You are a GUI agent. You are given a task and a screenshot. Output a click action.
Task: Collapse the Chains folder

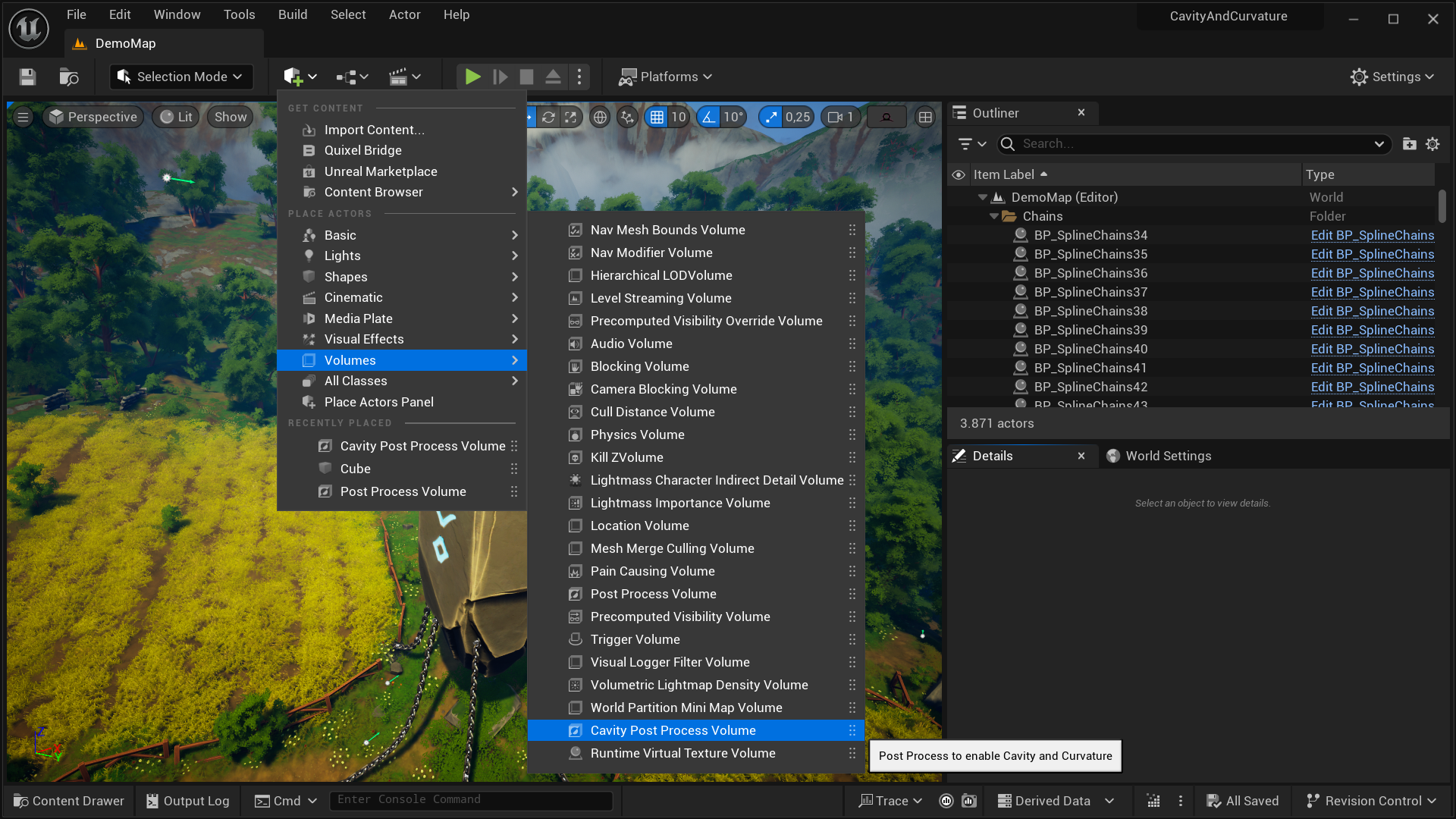click(x=994, y=216)
